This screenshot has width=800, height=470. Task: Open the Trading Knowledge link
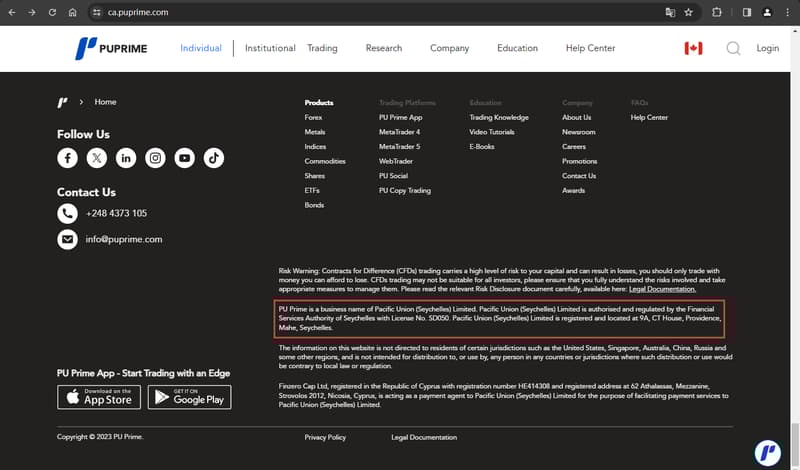pyautogui.click(x=499, y=117)
